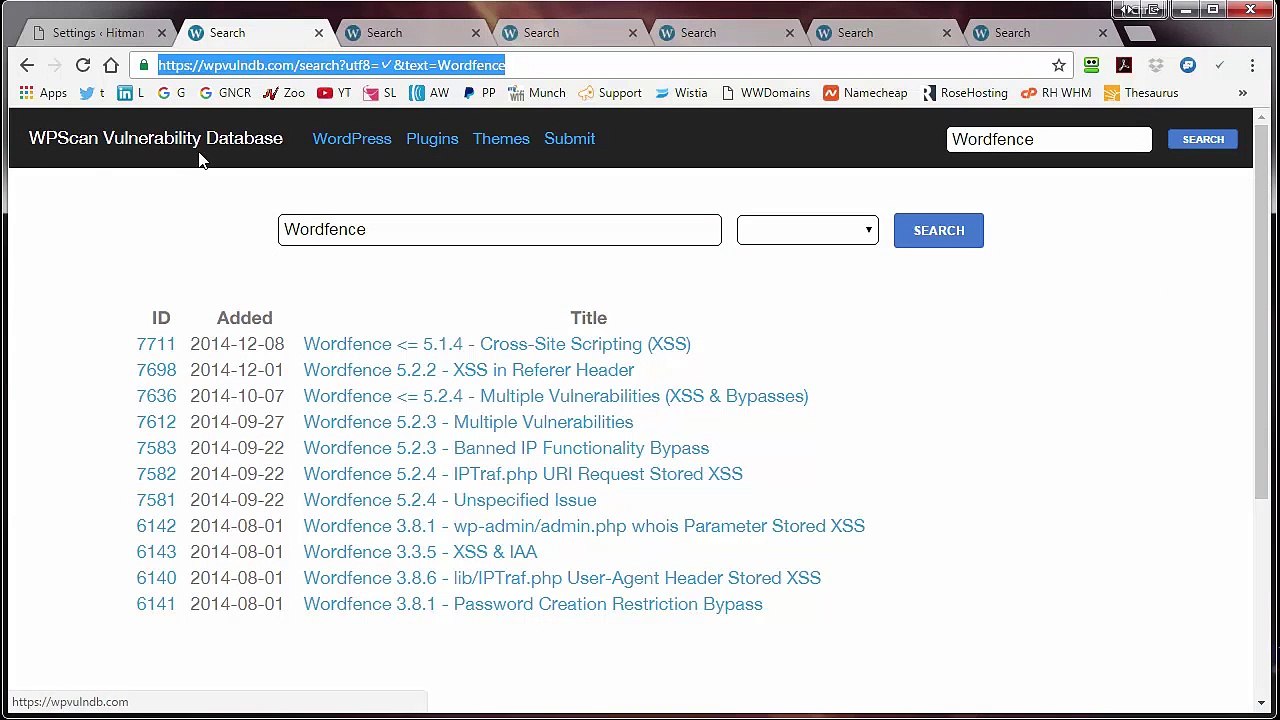The image size is (1280, 720).
Task: Open the Submit menu item
Action: coord(569,139)
